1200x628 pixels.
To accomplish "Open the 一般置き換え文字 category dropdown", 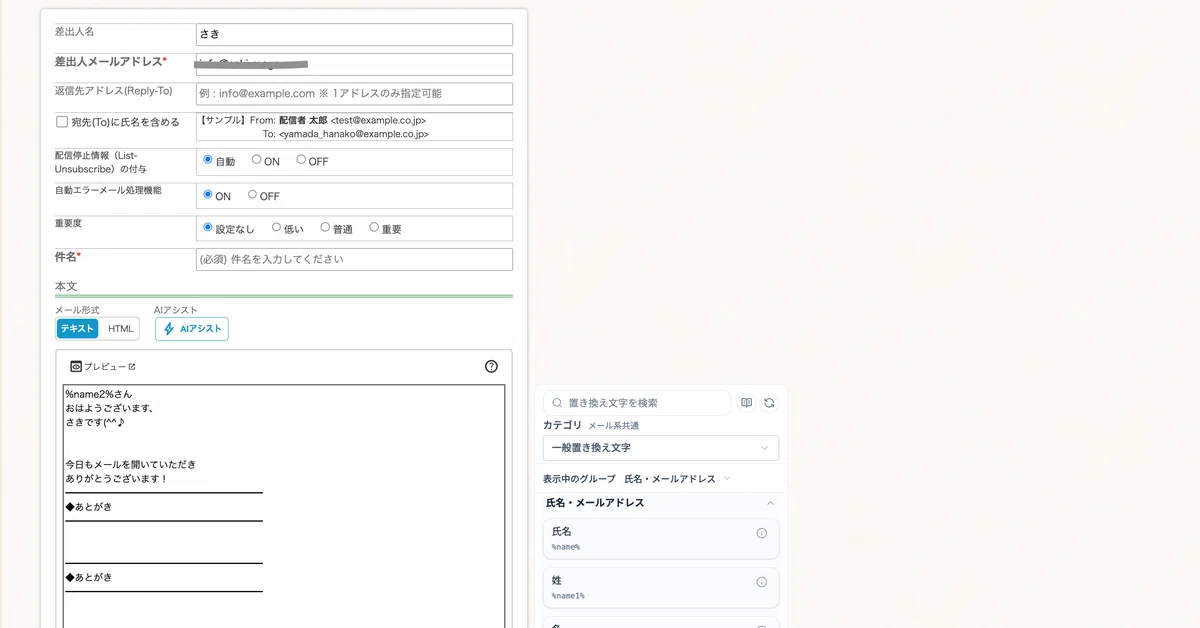I will pos(661,448).
